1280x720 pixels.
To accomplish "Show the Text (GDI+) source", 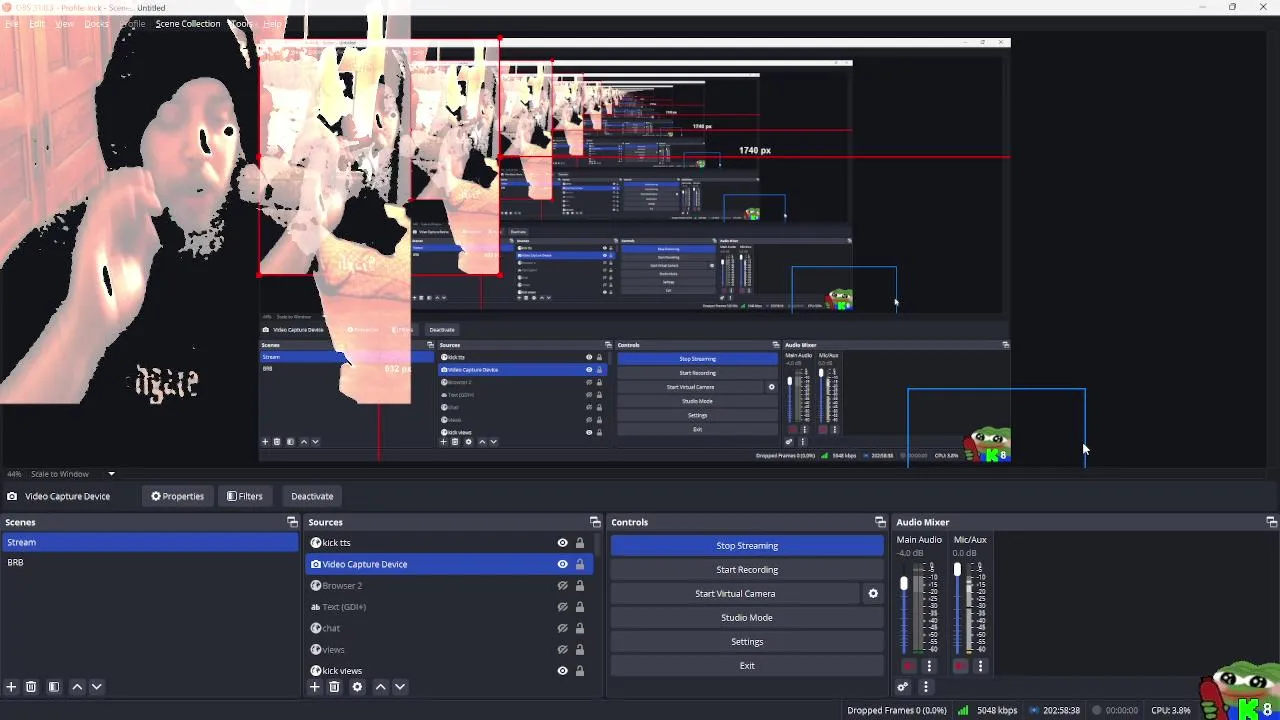I will pyautogui.click(x=562, y=607).
